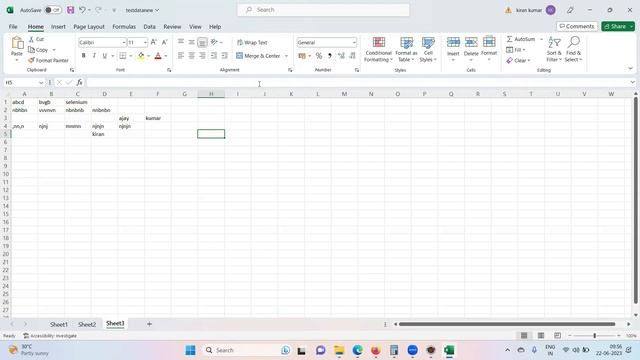Switch to Page Layout view in status bar

click(x=541, y=336)
